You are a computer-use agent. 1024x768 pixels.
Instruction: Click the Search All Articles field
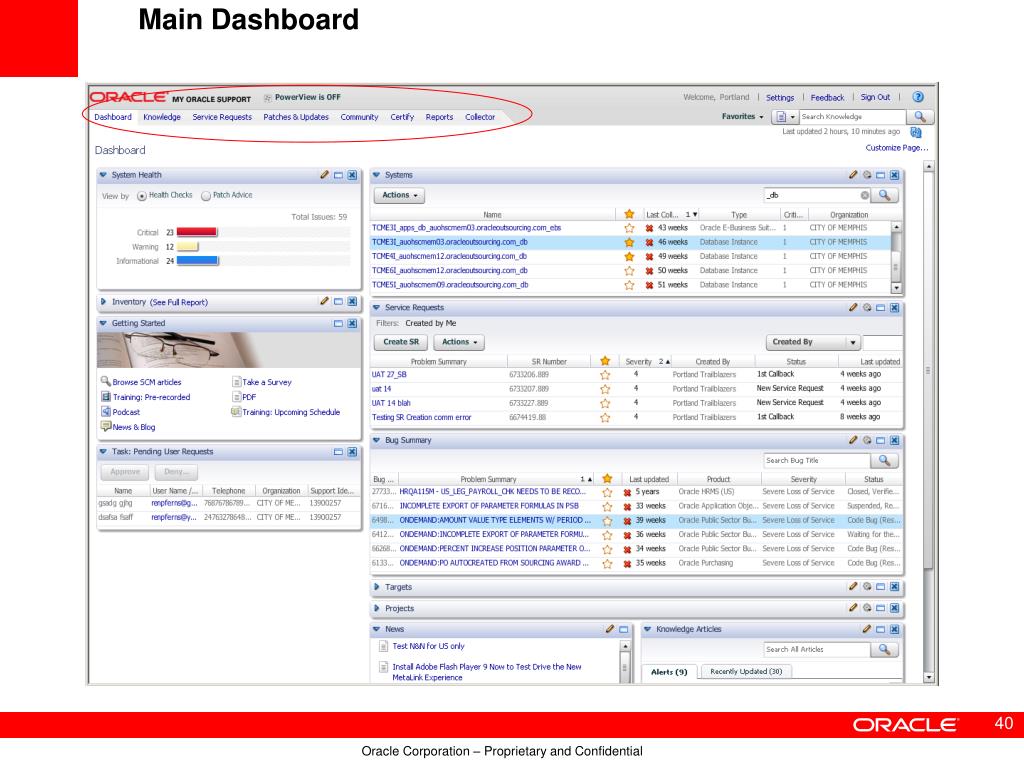pos(818,649)
